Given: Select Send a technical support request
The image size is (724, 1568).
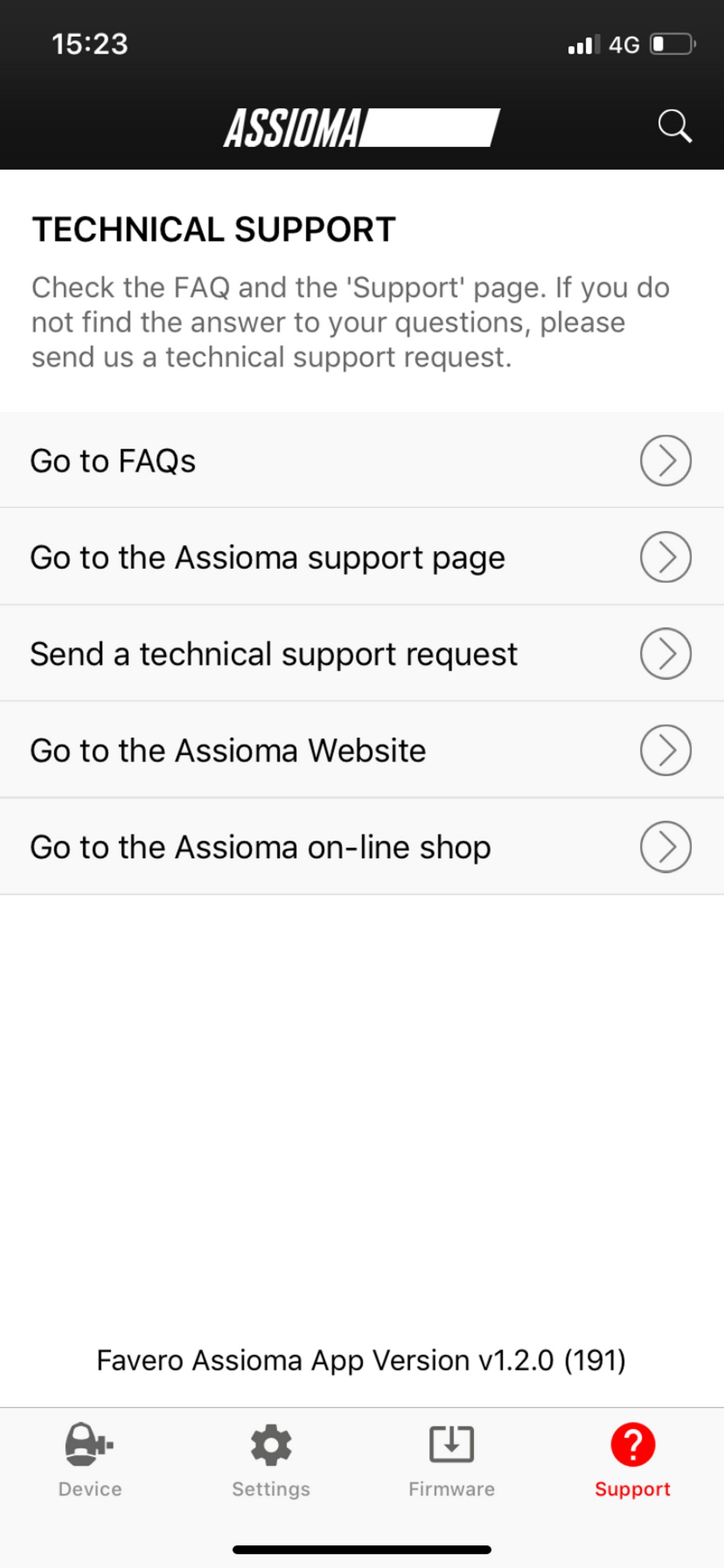Looking at the screenshot, I should pyautogui.click(x=274, y=653).
